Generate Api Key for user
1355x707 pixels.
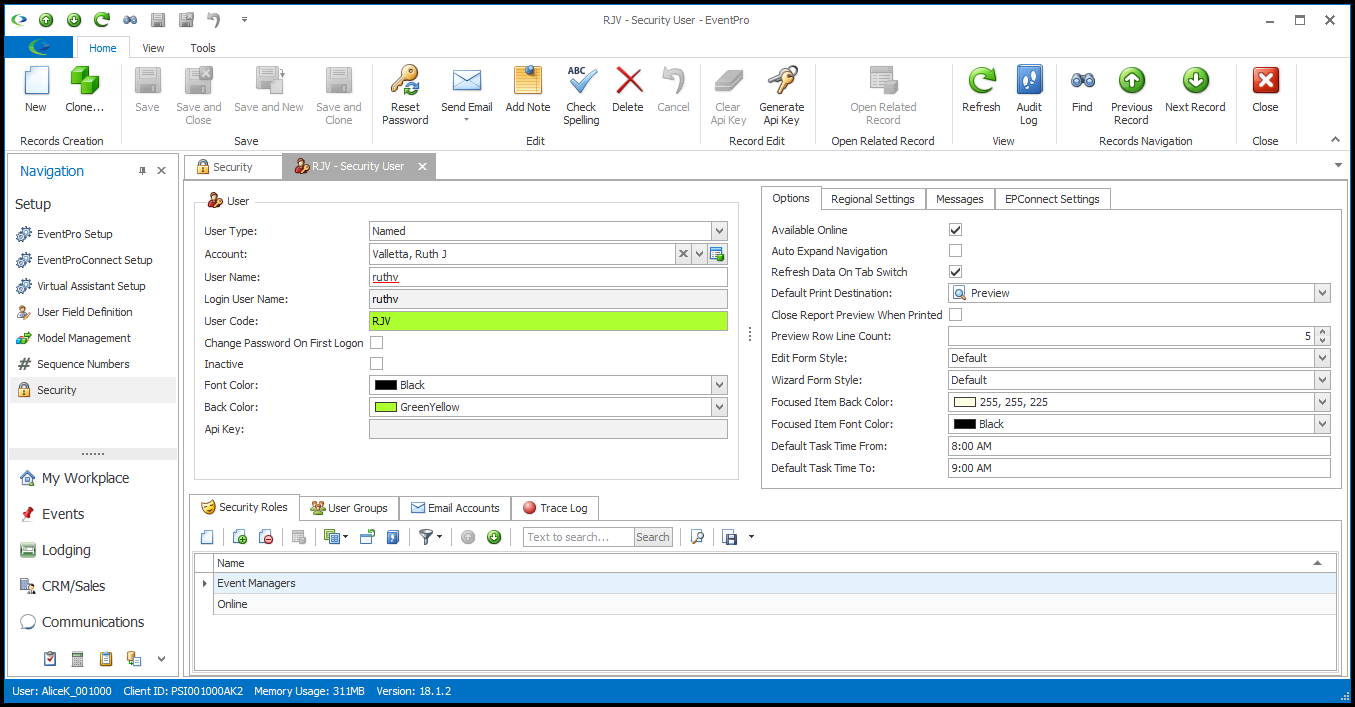click(781, 96)
